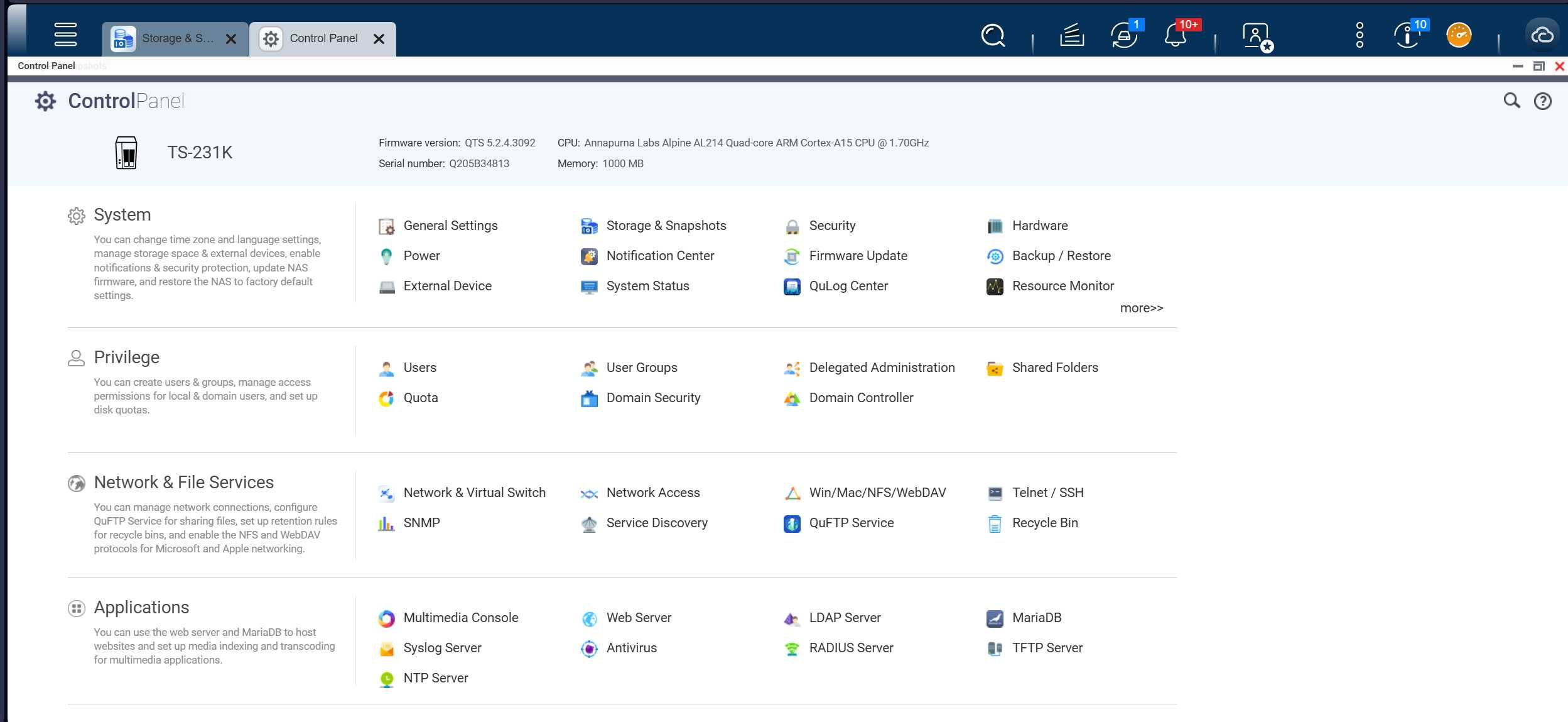1568x722 pixels.
Task: Open Antivirus icon
Action: click(x=589, y=648)
